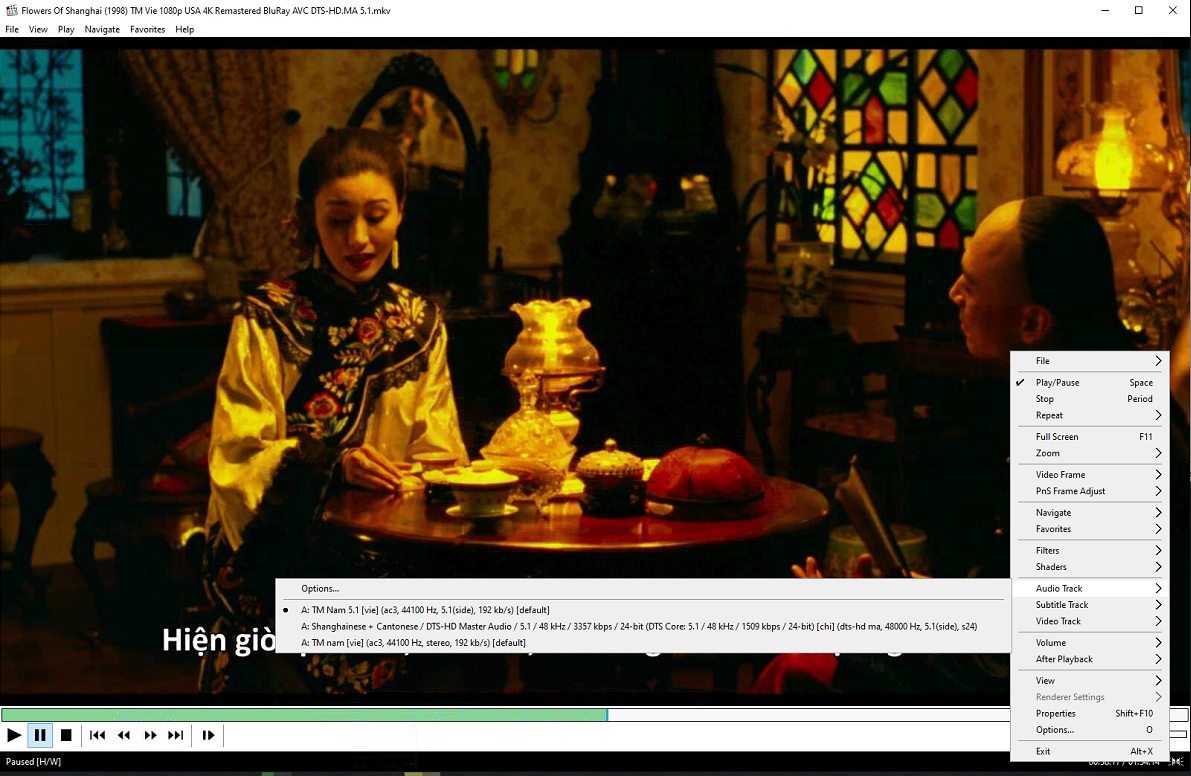The width and height of the screenshot is (1191, 776).
Task: Open the Play menu in menu bar
Action: [66, 30]
